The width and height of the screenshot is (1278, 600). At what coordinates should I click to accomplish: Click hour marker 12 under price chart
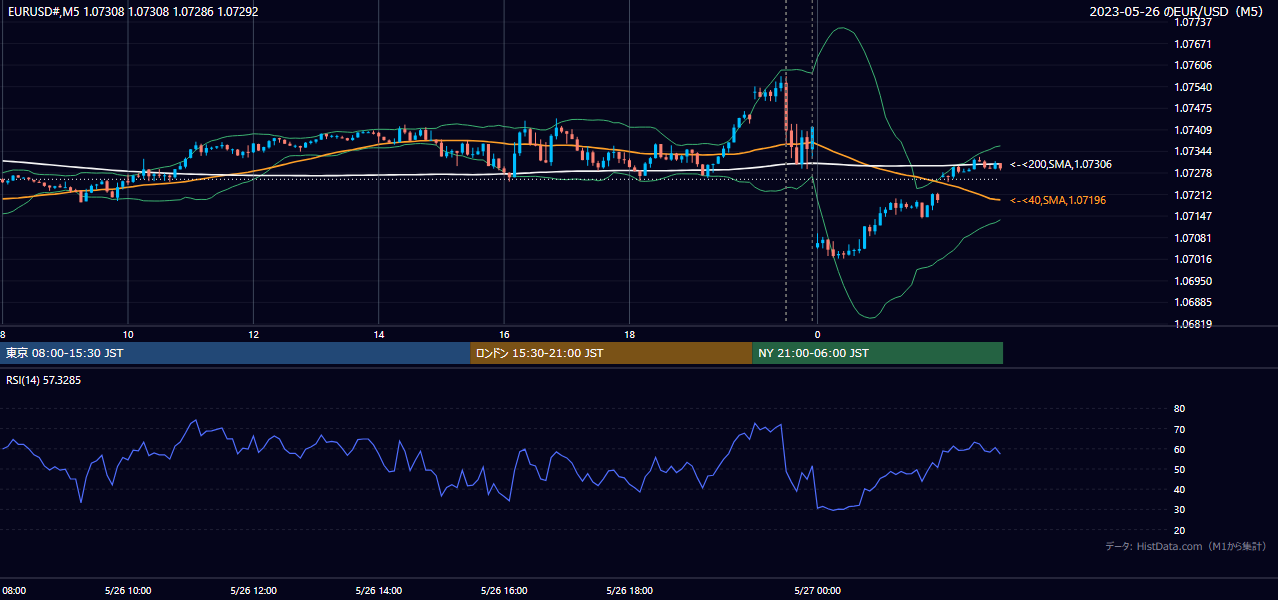253,335
